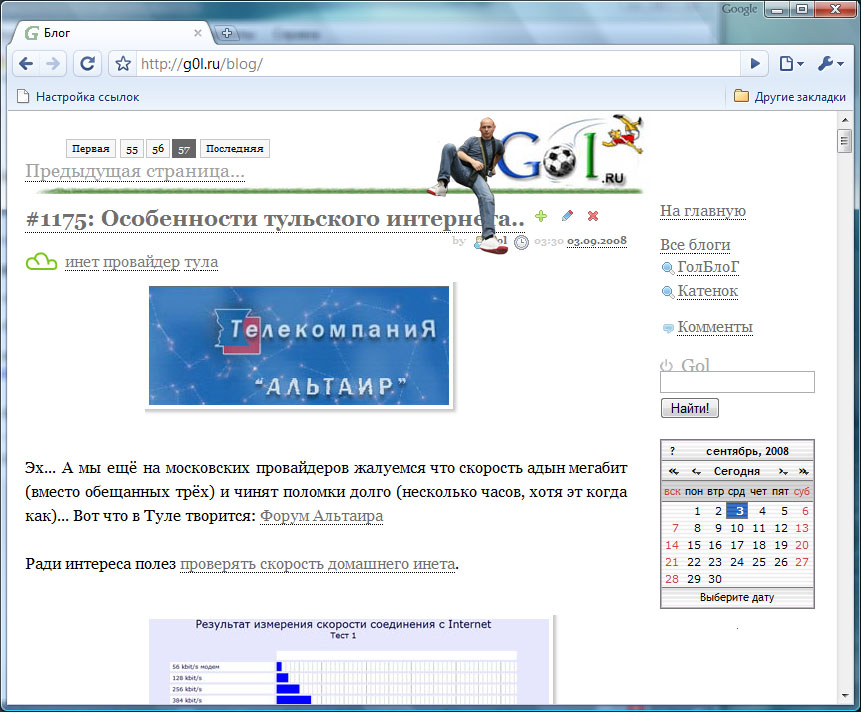Click the magnifier icon beside Катенок
Image resolution: width=861 pixels, height=712 pixels.
668,292
